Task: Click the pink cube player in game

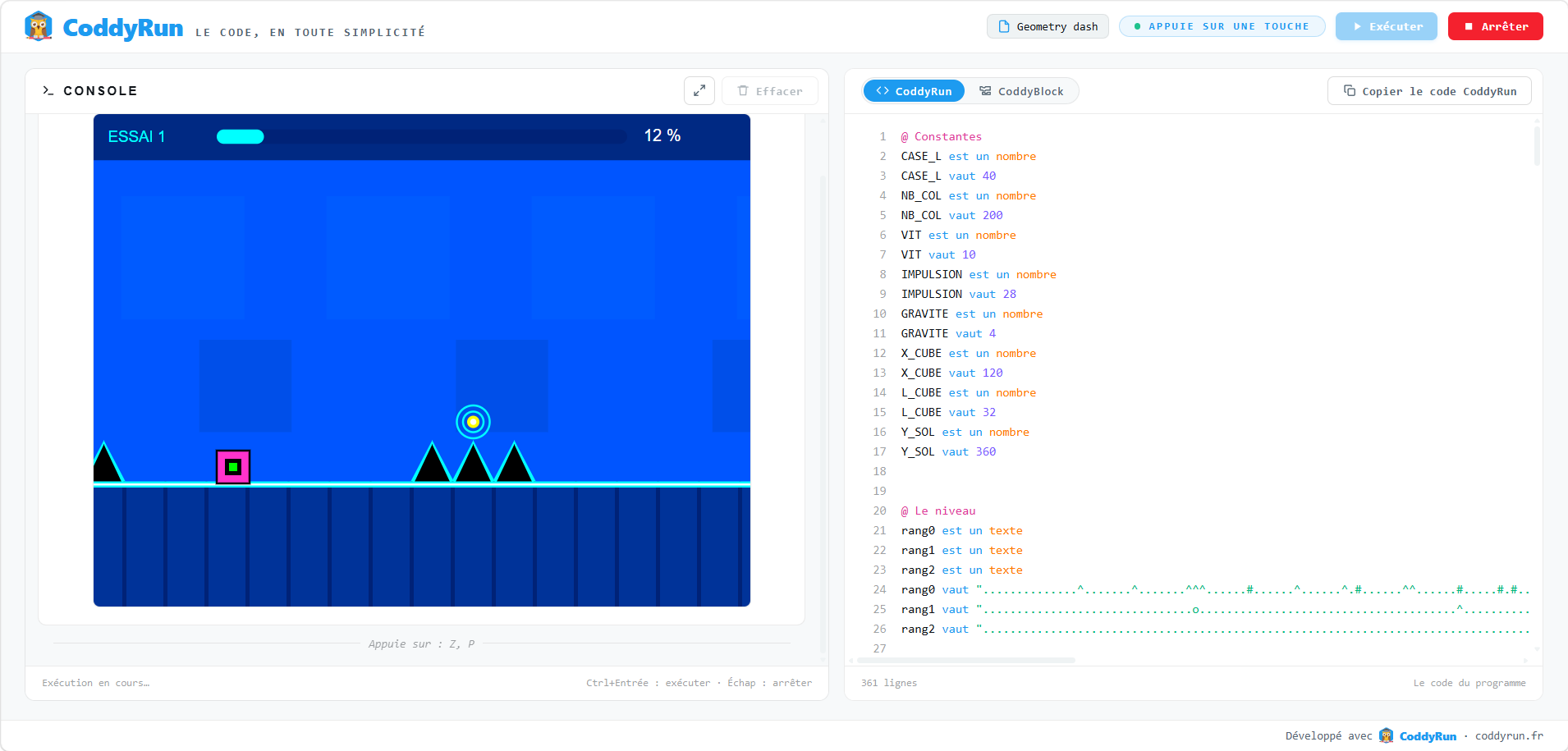Action: click(x=233, y=467)
